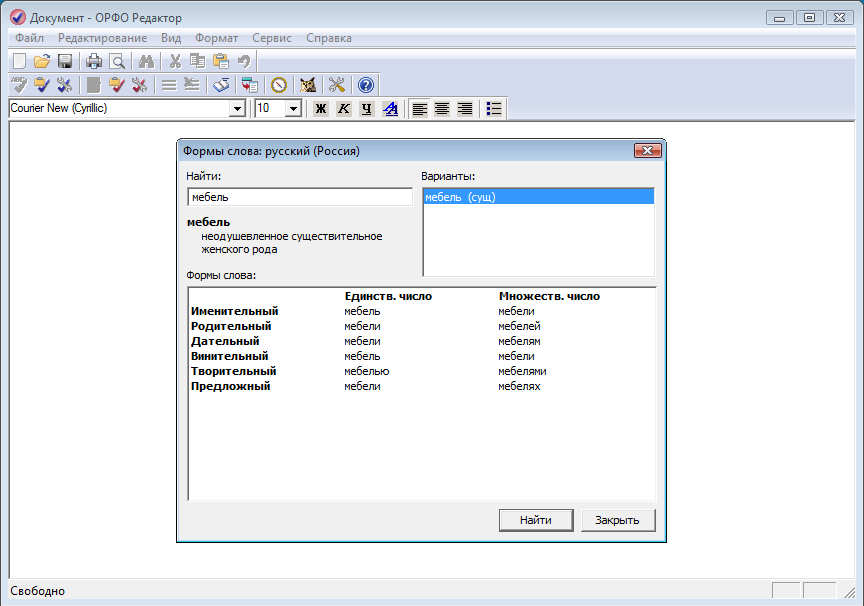Screen dimensions: 864x606
Task: Toggle italic formatting with the К button
Action: point(344,109)
